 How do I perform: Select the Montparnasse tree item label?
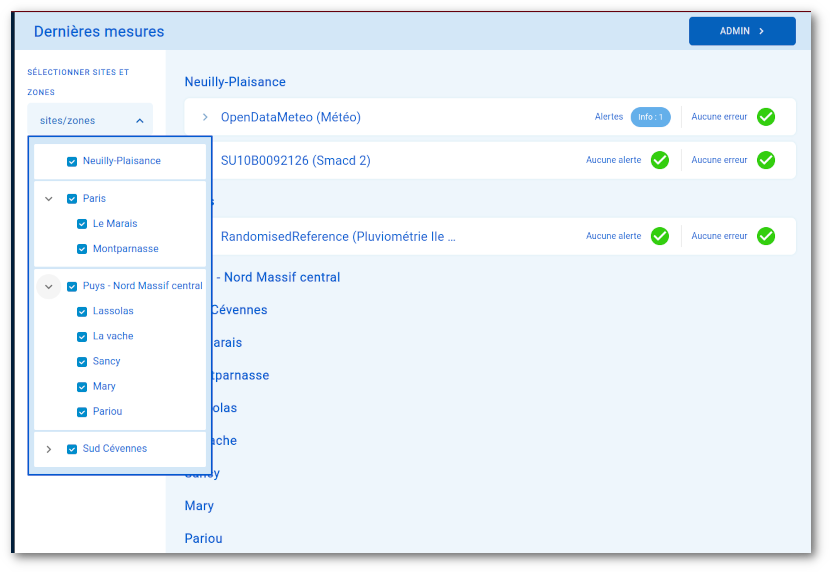click(125, 249)
